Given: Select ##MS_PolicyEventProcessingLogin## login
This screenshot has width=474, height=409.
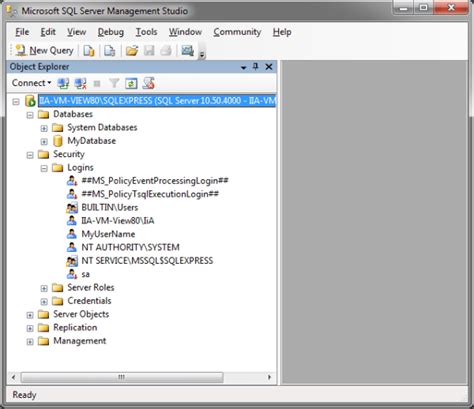Looking at the screenshot, I should tap(155, 181).
